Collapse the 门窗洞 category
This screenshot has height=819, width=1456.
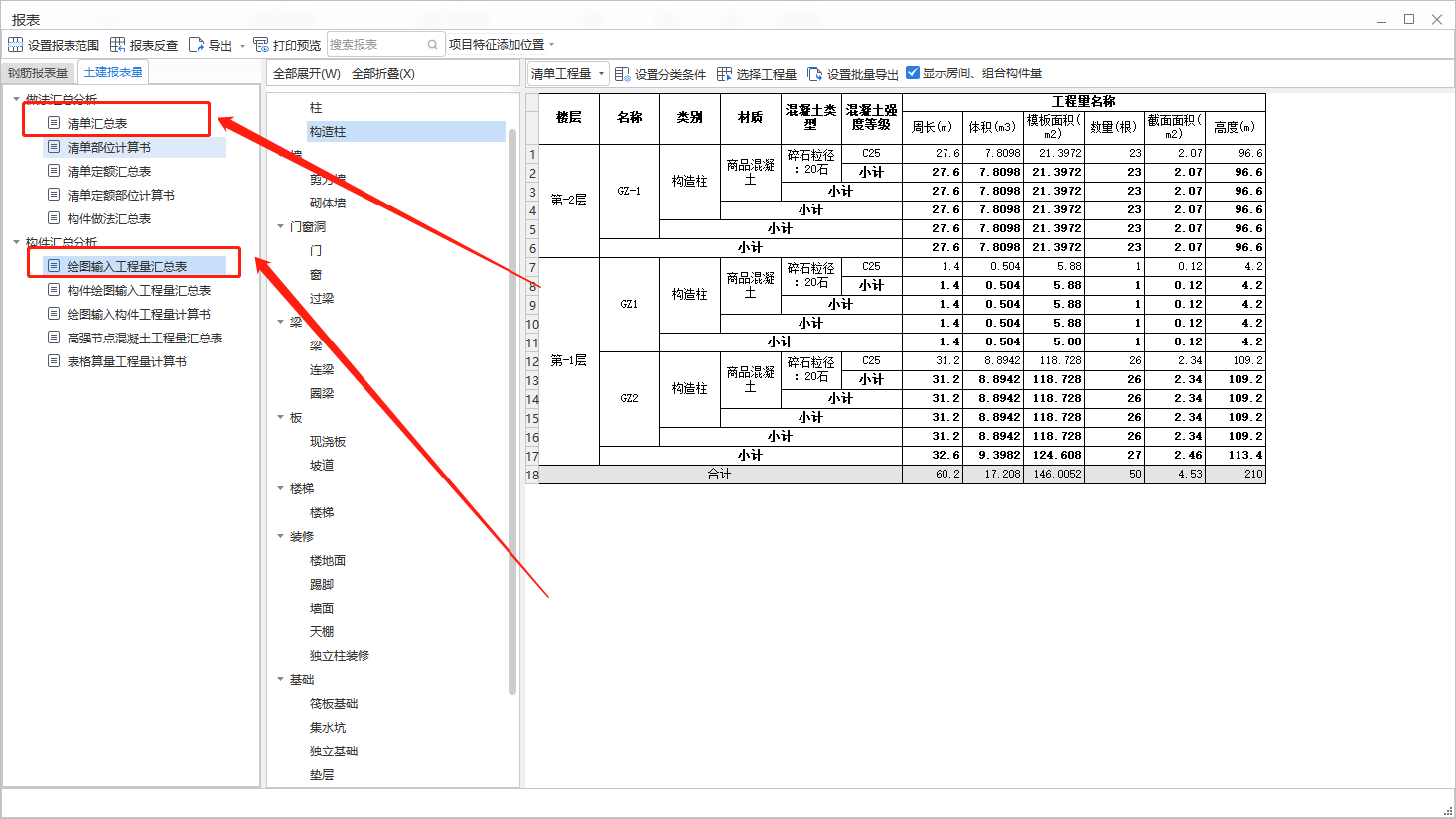(280, 226)
